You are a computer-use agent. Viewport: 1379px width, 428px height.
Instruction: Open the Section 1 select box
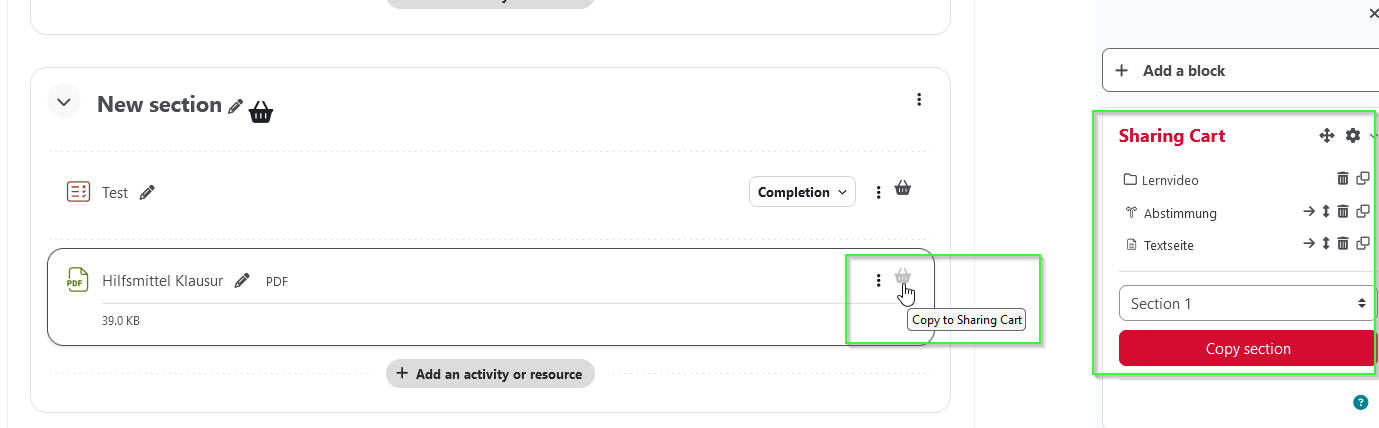click(x=1247, y=303)
